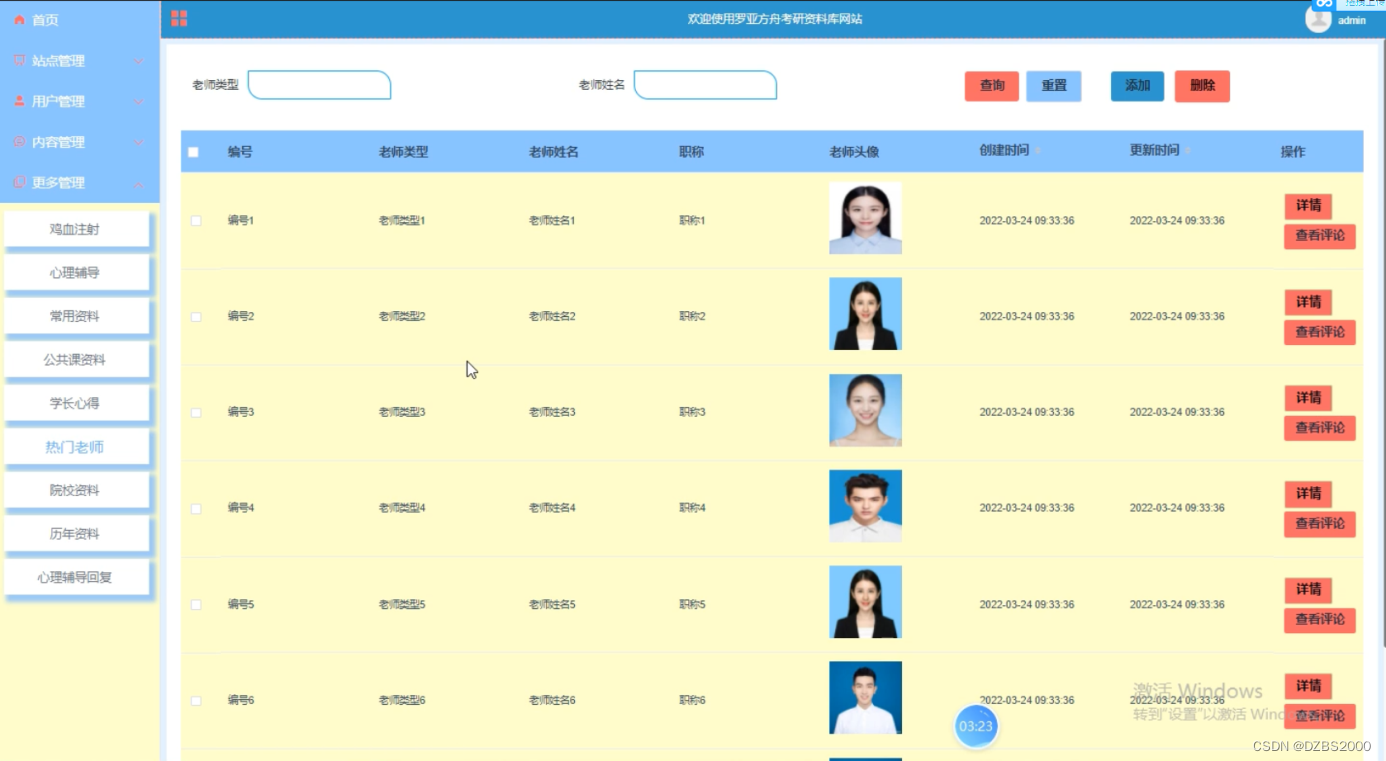The height and width of the screenshot is (761, 1386).
Task: Toggle the select-all checkbox in table header
Action: pos(194,152)
